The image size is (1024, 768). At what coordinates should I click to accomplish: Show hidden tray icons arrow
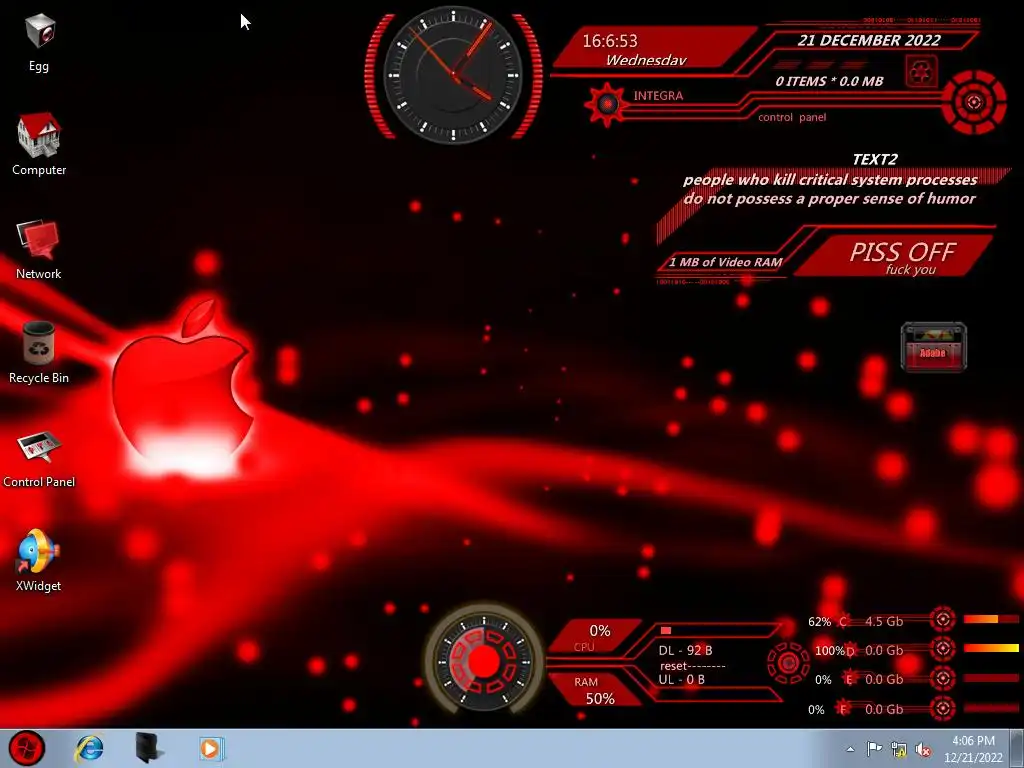[850, 749]
